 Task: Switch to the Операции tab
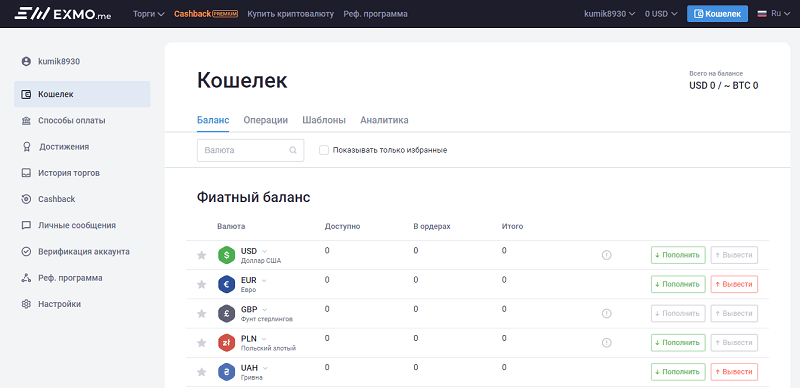265,120
